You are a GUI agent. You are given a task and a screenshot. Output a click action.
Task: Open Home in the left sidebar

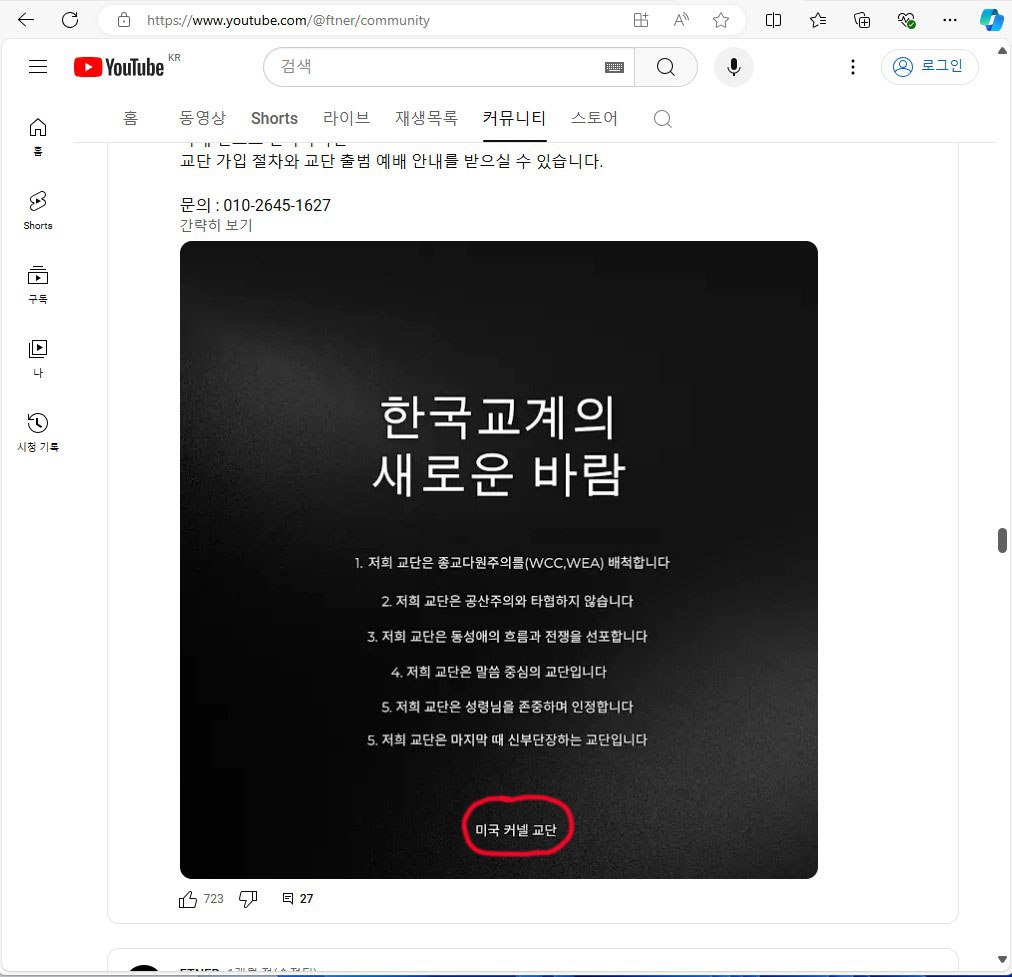[x=38, y=136]
